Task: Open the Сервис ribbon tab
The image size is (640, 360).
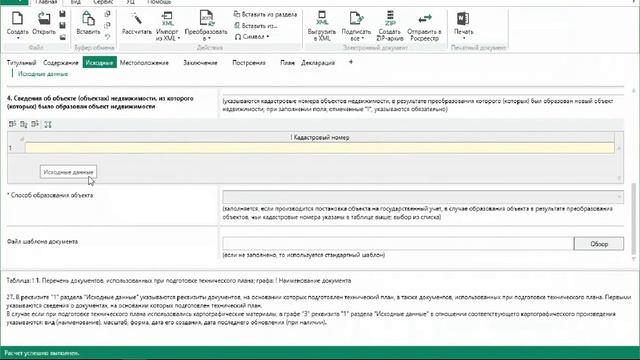Action: point(103,2)
